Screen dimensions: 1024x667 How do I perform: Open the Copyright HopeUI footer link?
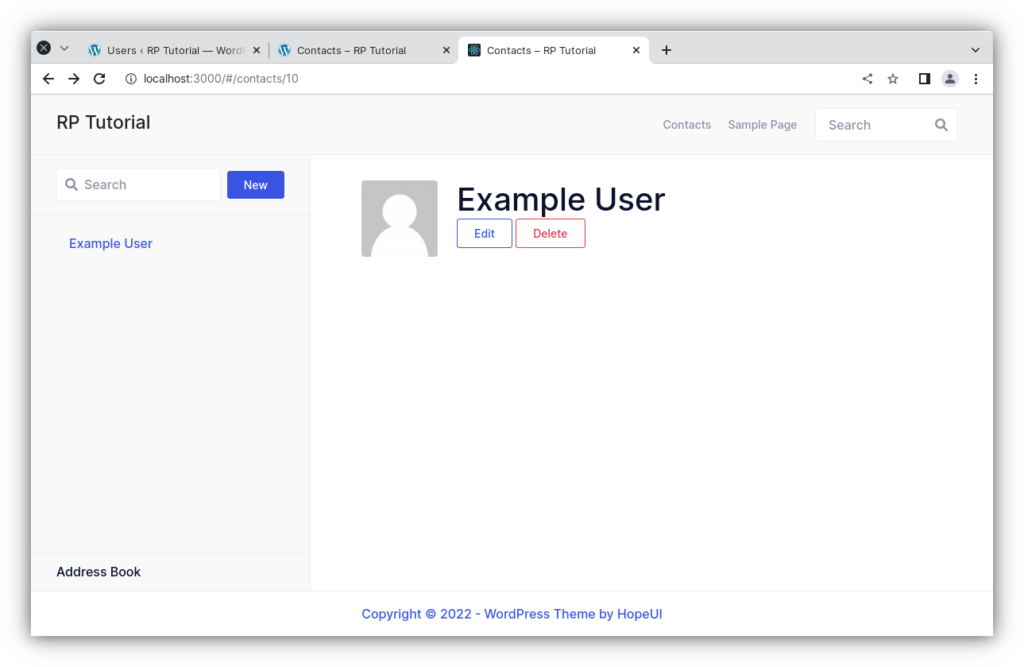[512, 614]
